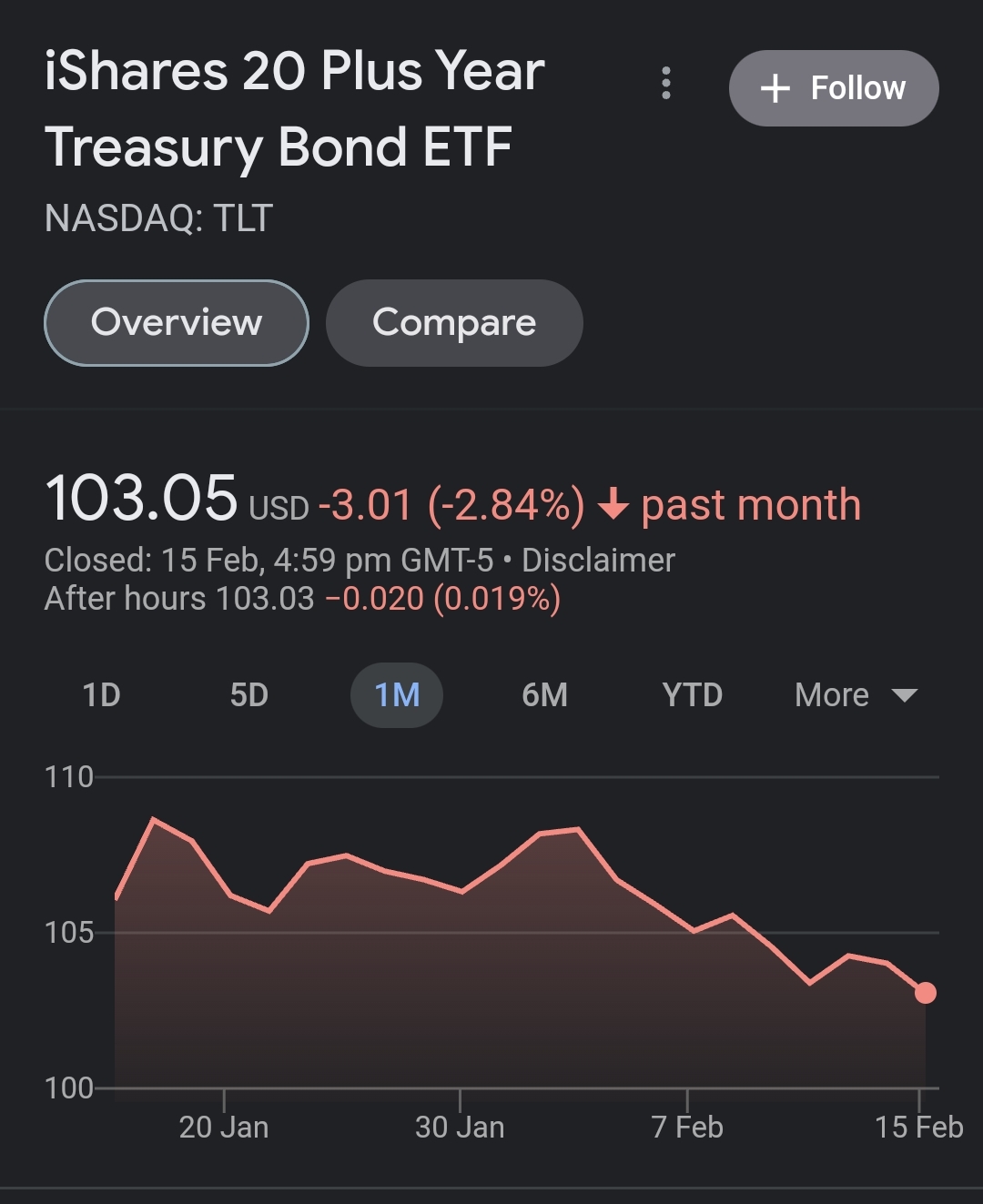Open the Compare tab
Image resolution: width=983 pixels, height=1204 pixels.
click(x=454, y=323)
